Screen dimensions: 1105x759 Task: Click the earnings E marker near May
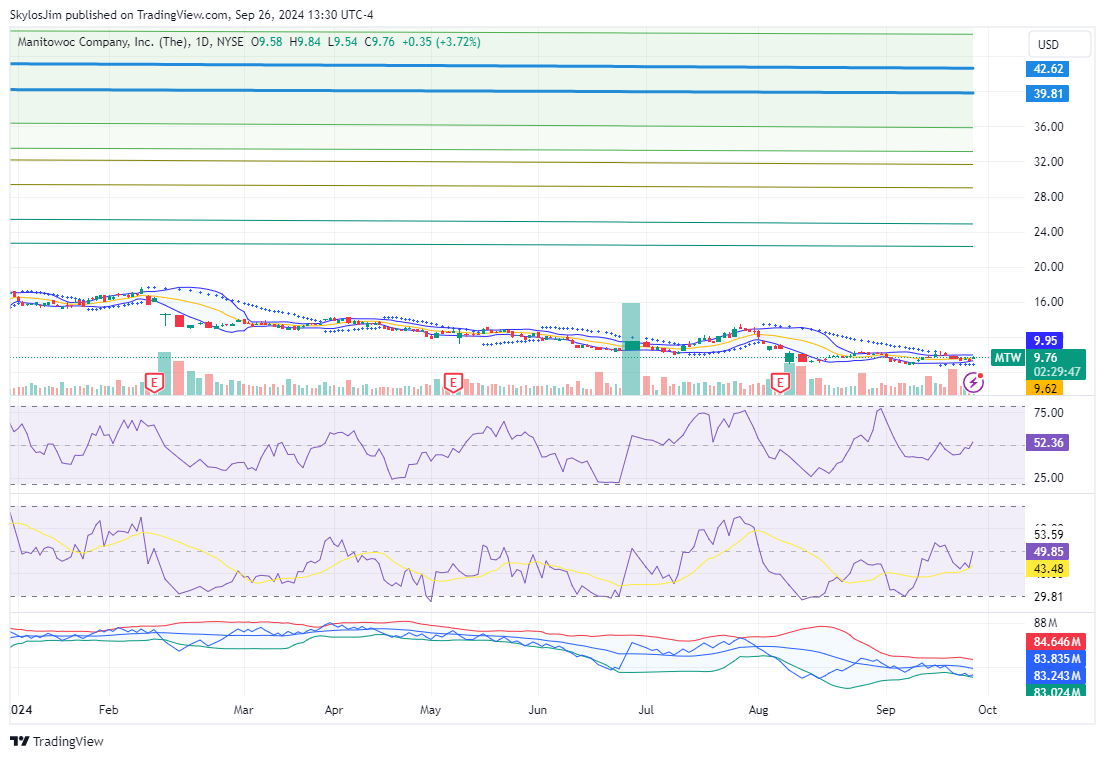[453, 383]
